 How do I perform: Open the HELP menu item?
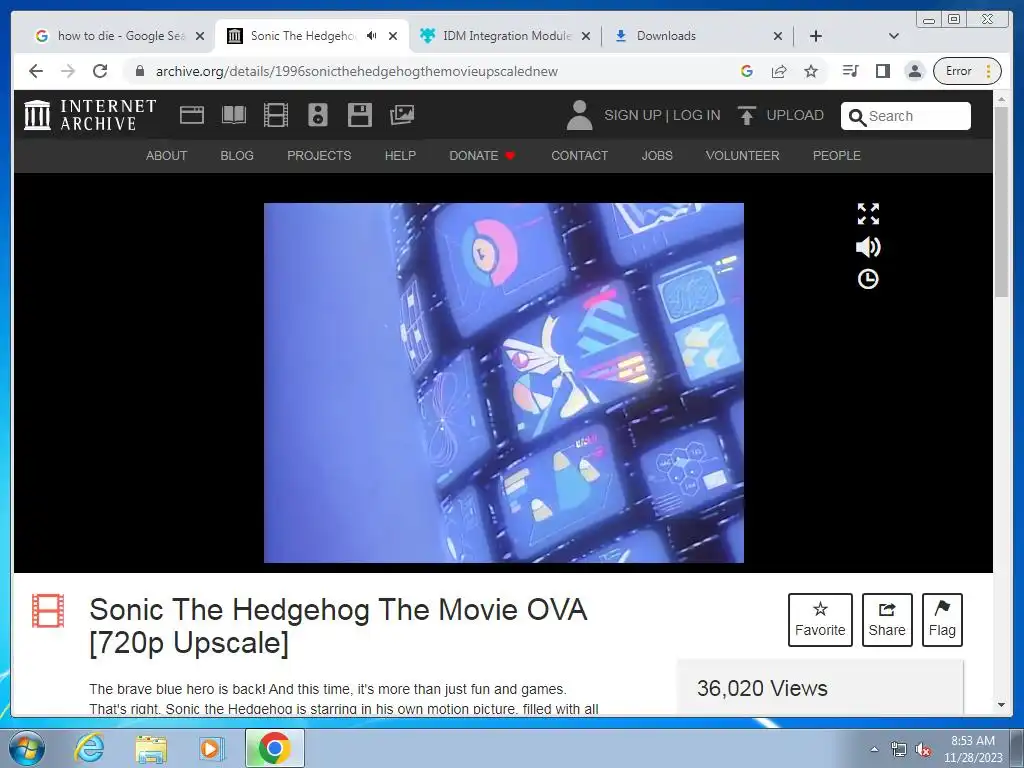click(x=400, y=155)
